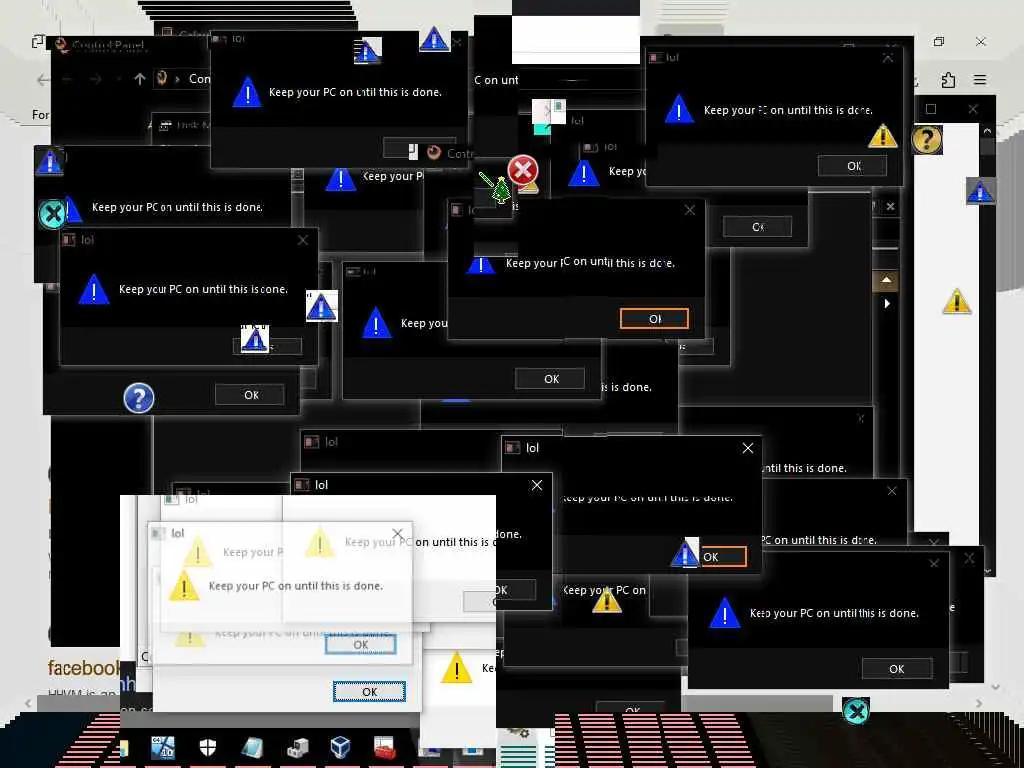Click blue warning icon on gray square
Image resolution: width=1024 pixels, height=768 pixels.
(980, 191)
